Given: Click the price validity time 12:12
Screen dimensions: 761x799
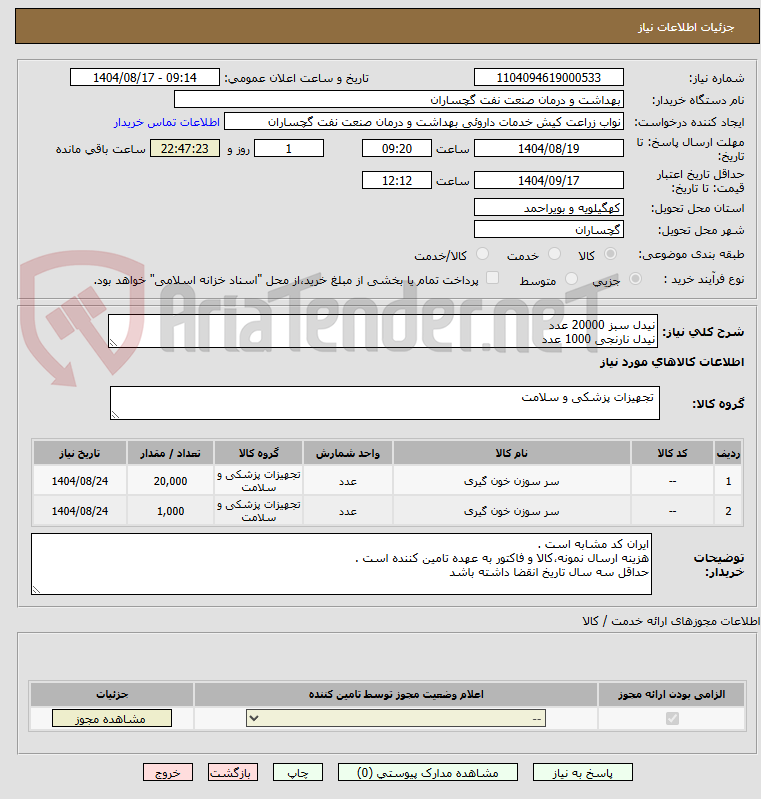Looking at the screenshot, I should click(397, 180).
